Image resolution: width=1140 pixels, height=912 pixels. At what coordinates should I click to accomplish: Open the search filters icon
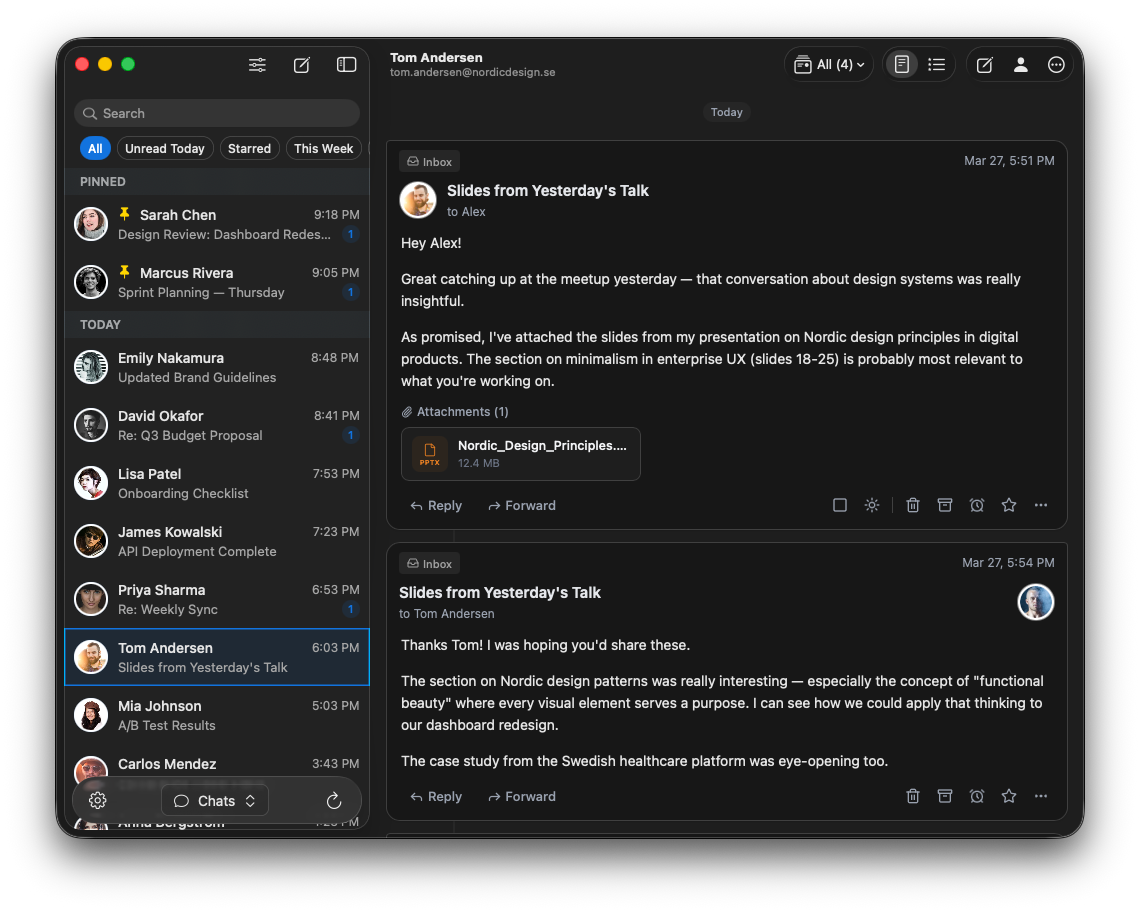(257, 64)
